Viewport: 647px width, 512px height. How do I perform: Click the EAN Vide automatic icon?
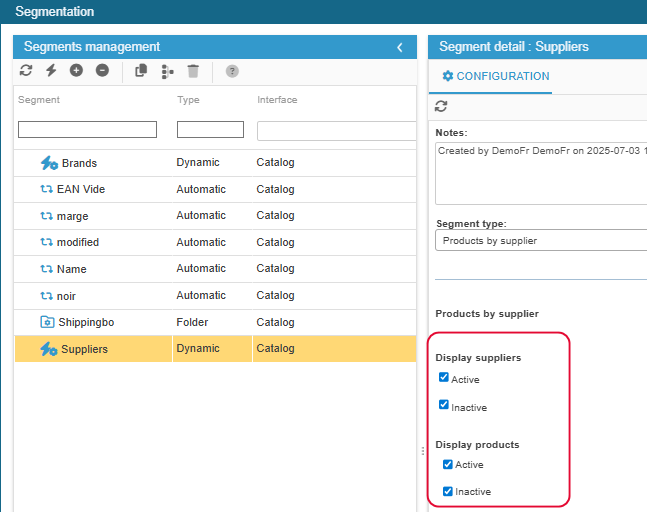pyautogui.click(x=46, y=189)
